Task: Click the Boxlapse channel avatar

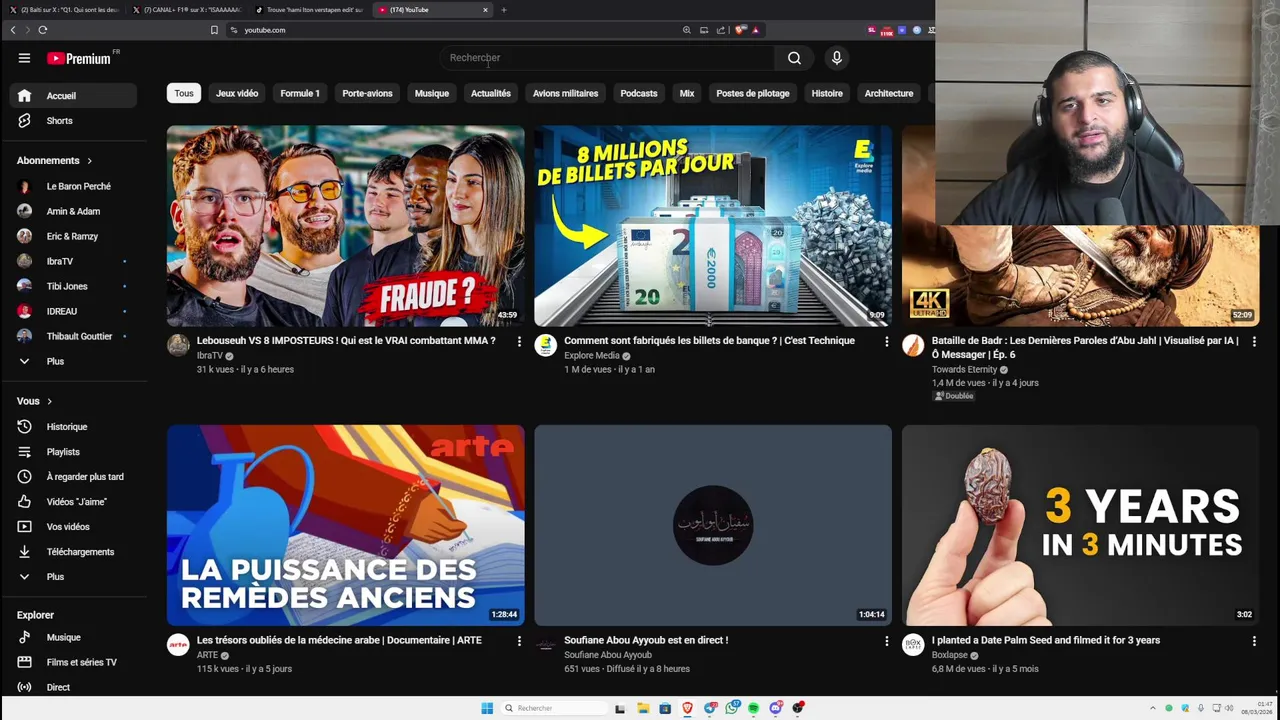Action: pos(913,645)
